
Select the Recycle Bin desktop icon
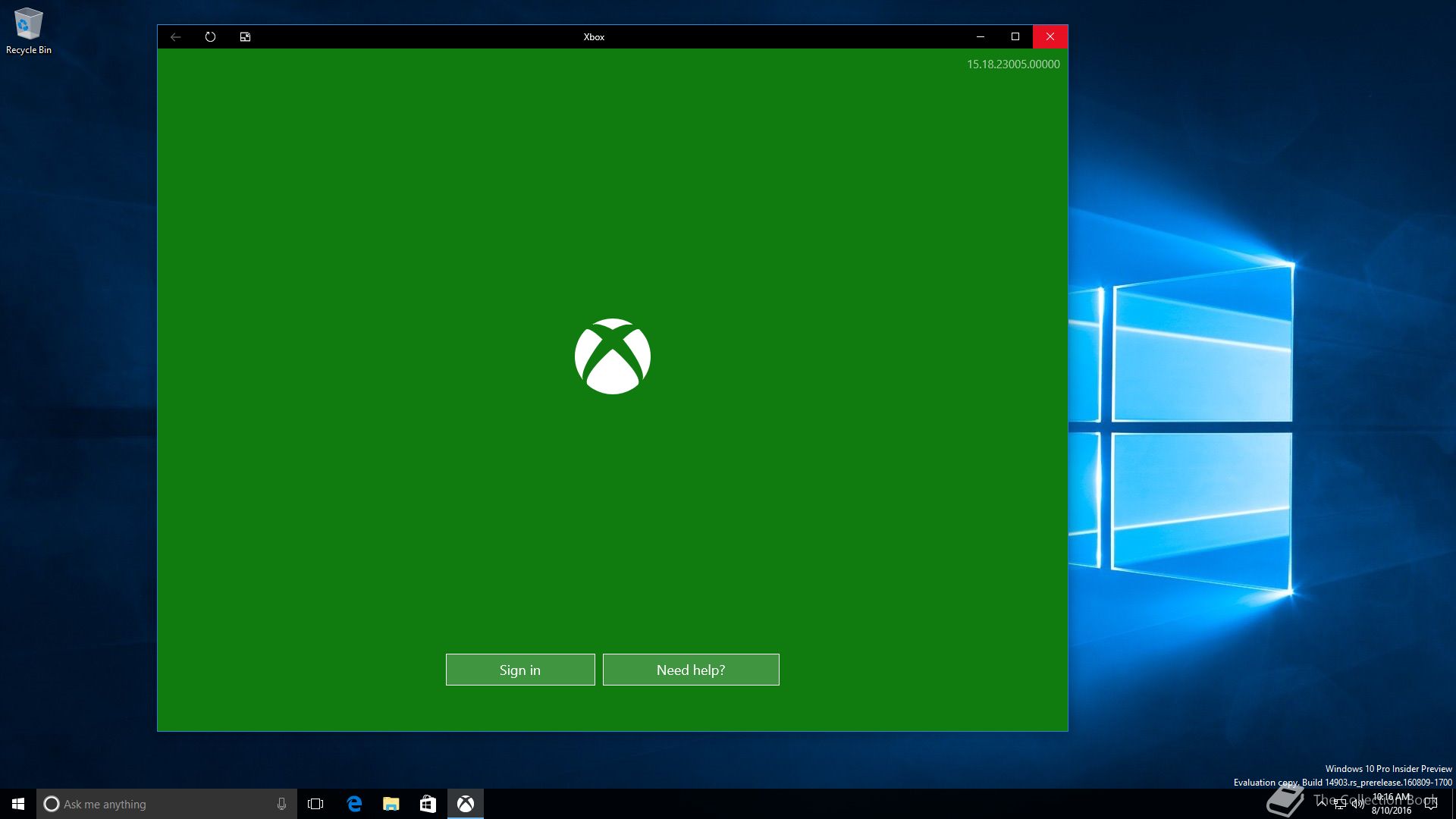coord(29,31)
